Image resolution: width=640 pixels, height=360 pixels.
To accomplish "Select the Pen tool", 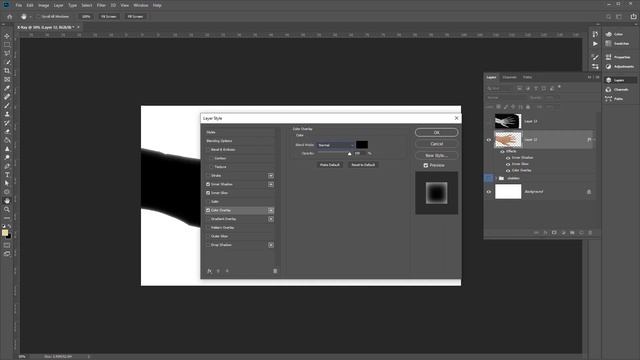I will point(7,166).
